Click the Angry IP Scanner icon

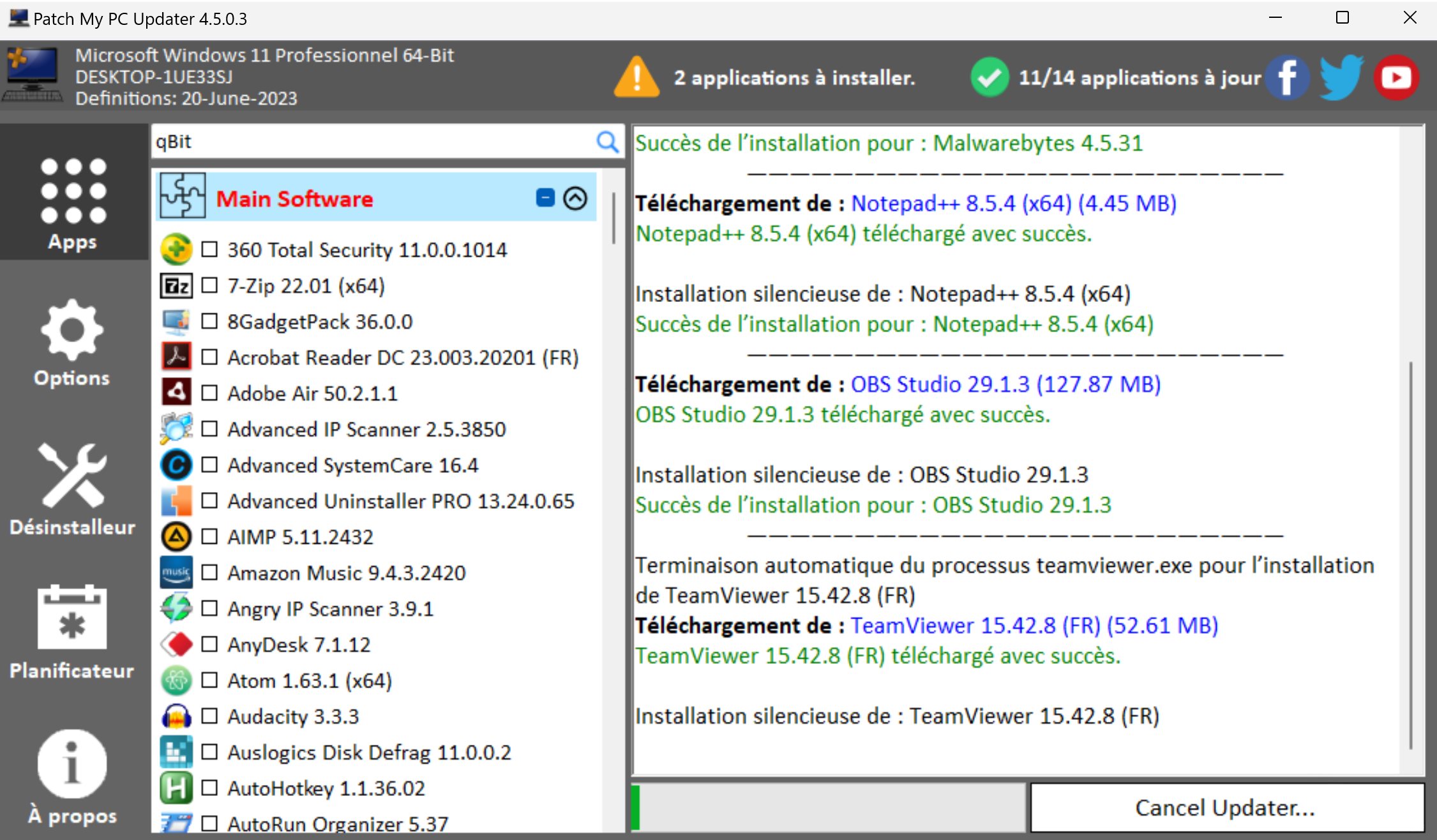pos(176,608)
